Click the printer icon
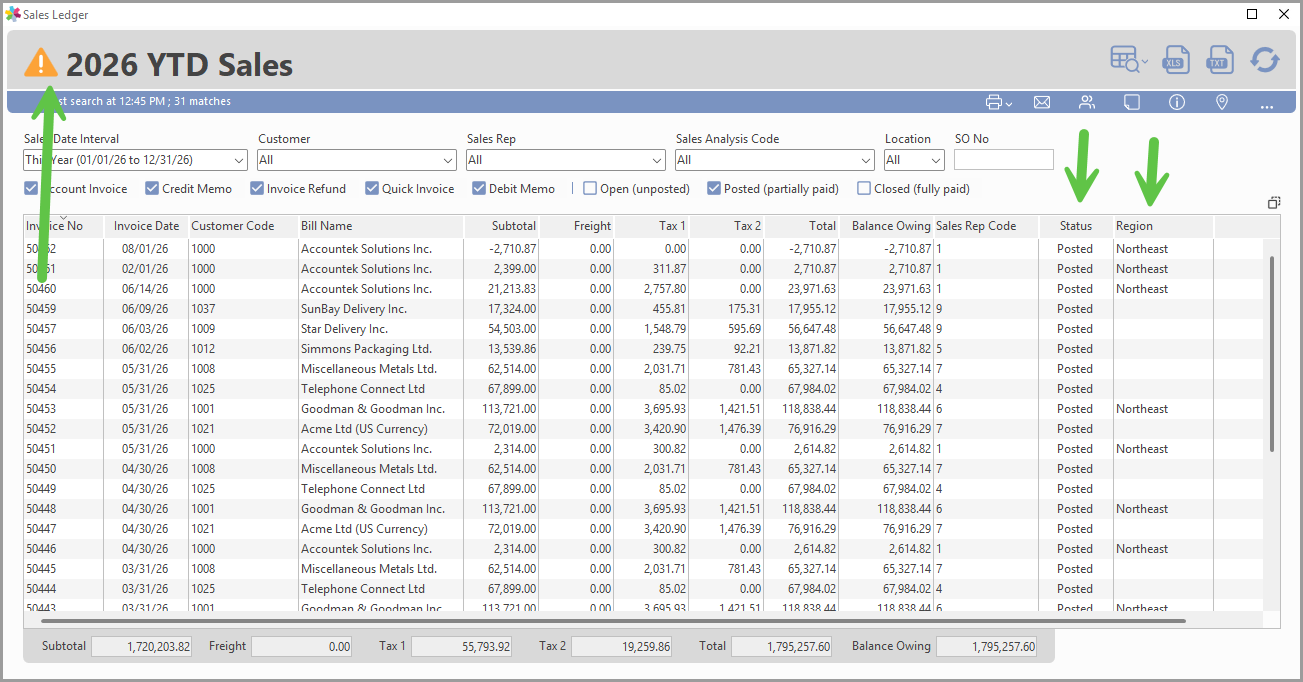This screenshot has height=682, width=1303. click(x=994, y=102)
